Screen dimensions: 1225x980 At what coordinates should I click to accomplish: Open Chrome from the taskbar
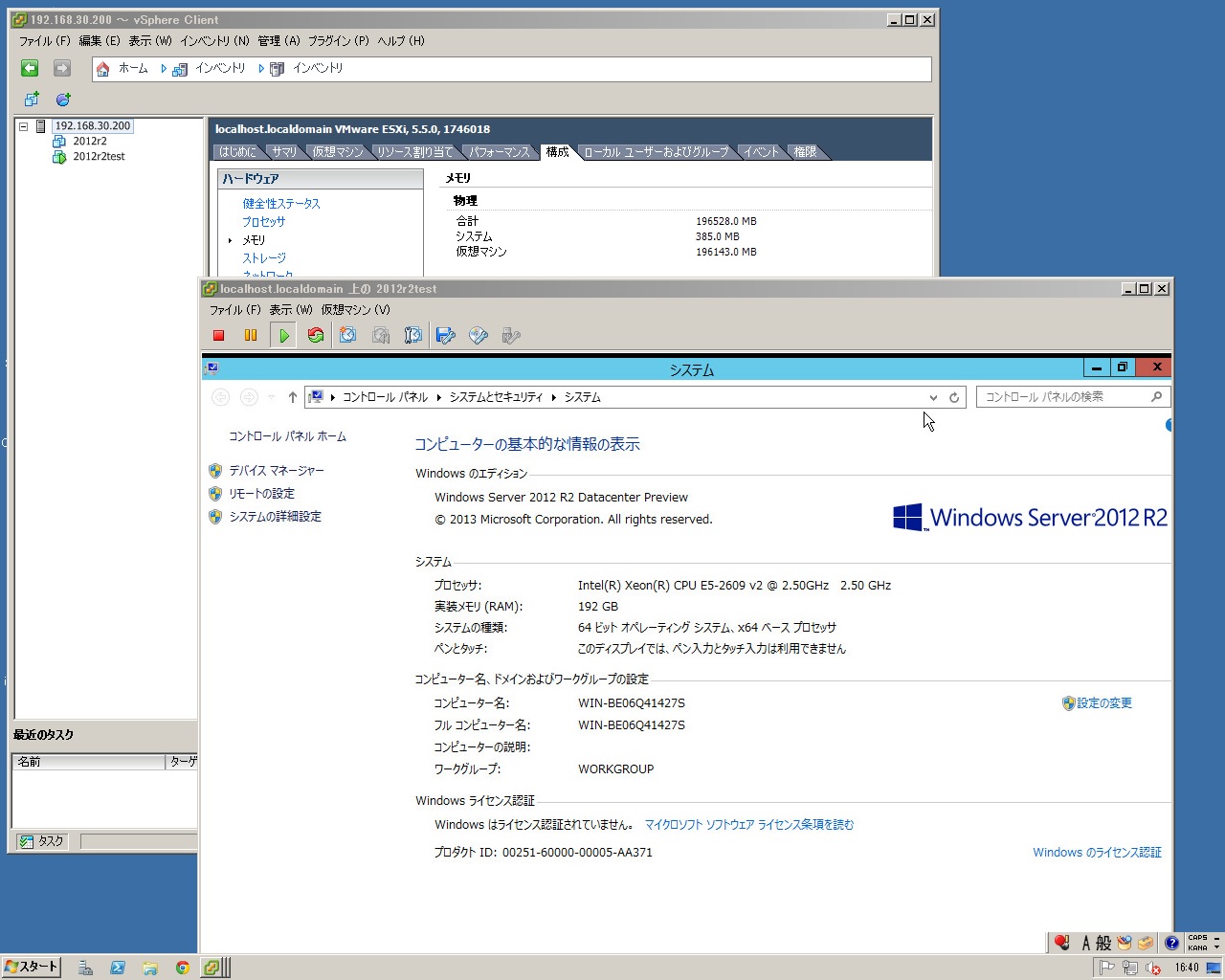[x=182, y=968]
